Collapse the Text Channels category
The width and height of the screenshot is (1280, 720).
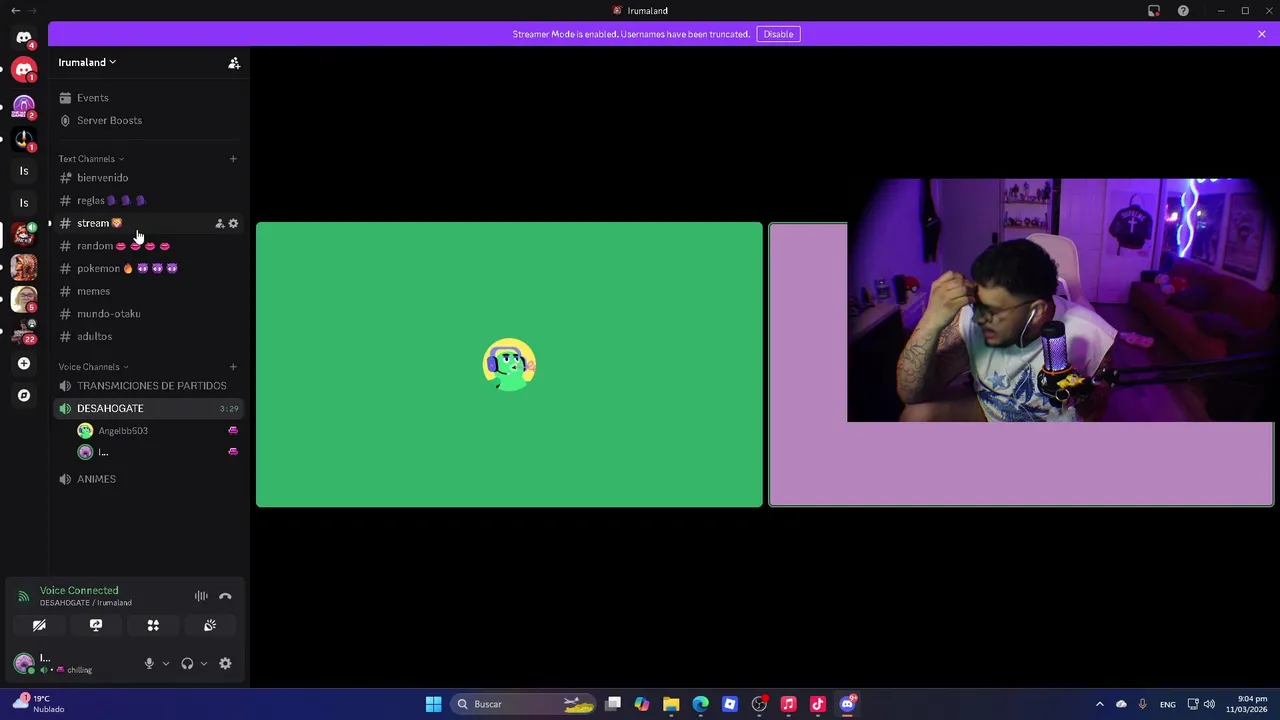pyautogui.click(x=91, y=159)
